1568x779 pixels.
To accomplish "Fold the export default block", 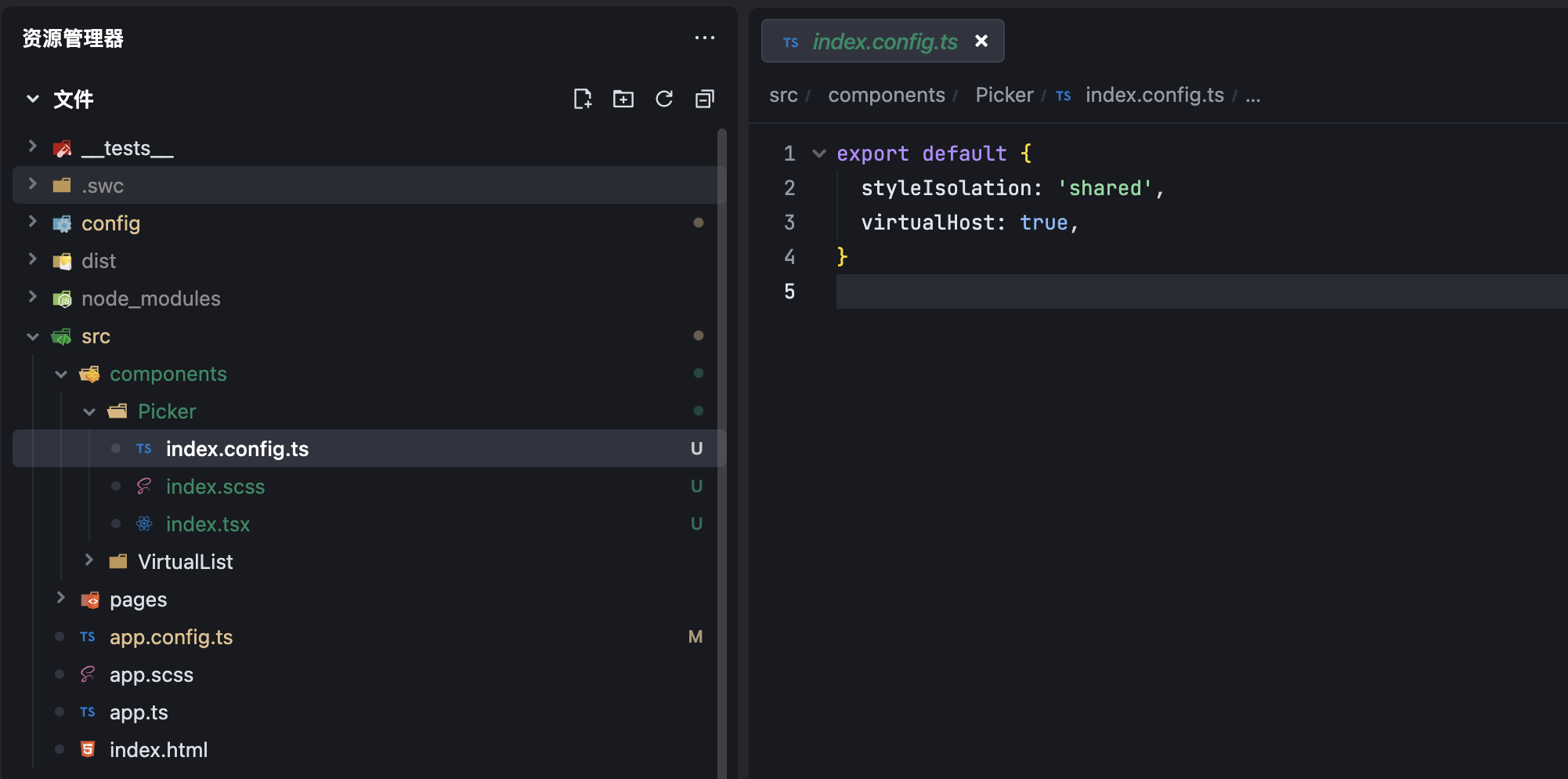I will coord(819,154).
